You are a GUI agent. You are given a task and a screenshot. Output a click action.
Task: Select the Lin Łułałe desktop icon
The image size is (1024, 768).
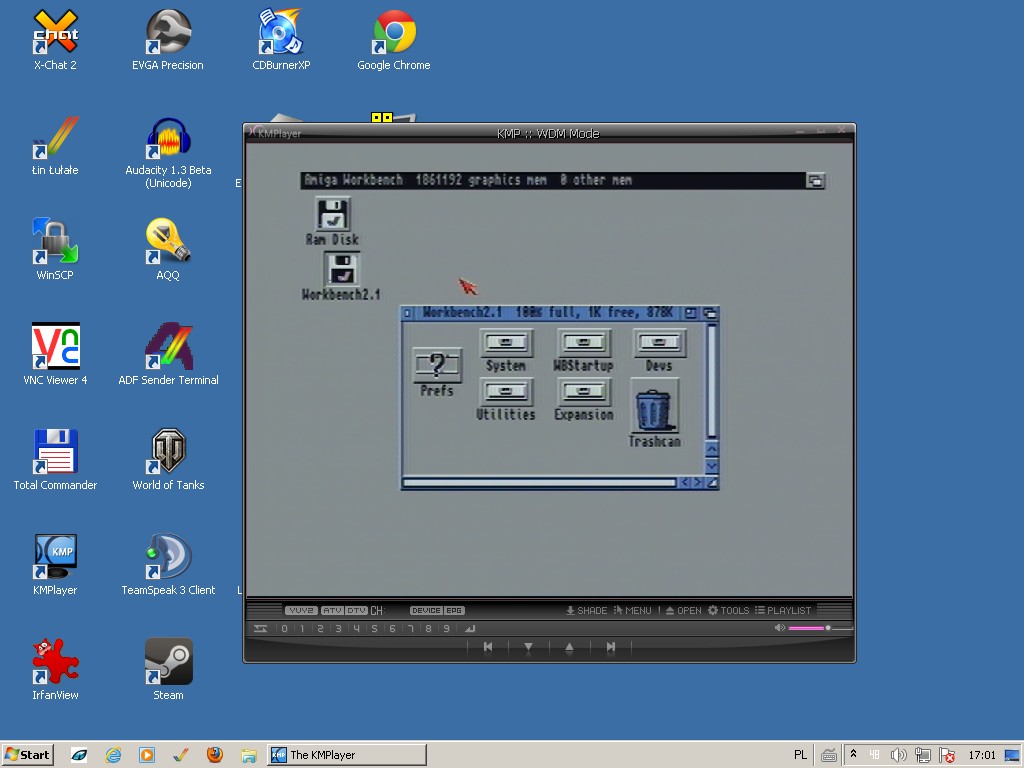(x=56, y=145)
